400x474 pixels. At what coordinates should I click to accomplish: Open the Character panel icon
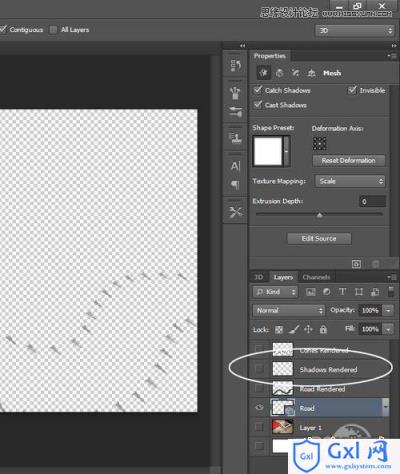[x=235, y=166]
